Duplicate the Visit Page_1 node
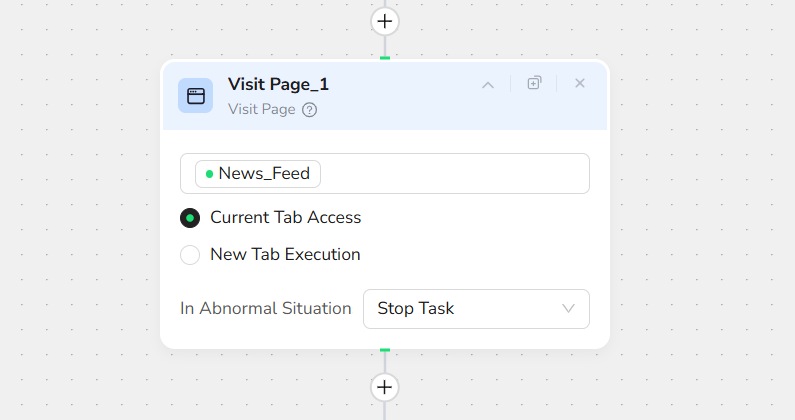The width and height of the screenshot is (795, 420). click(534, 83)
